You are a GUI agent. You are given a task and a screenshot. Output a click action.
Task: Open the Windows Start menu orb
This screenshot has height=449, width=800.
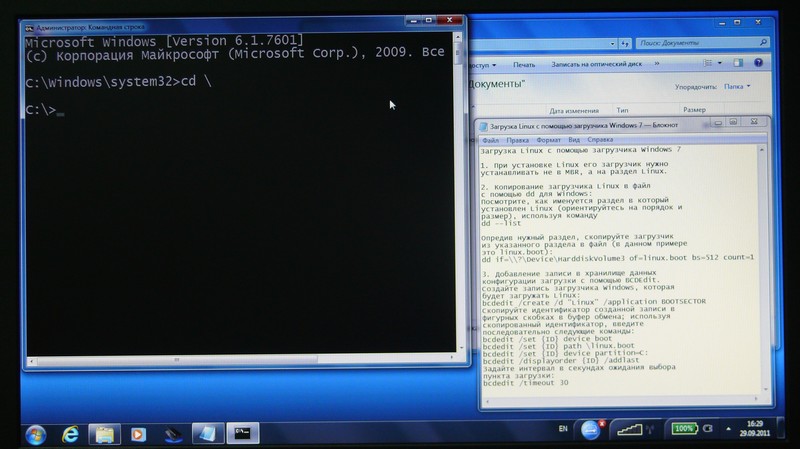[x=36, y=435]
